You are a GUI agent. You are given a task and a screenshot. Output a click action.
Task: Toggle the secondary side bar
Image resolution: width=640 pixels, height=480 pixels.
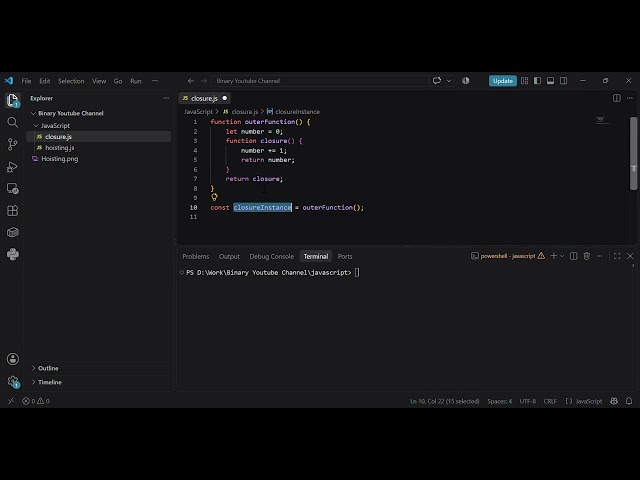(564, 81)
